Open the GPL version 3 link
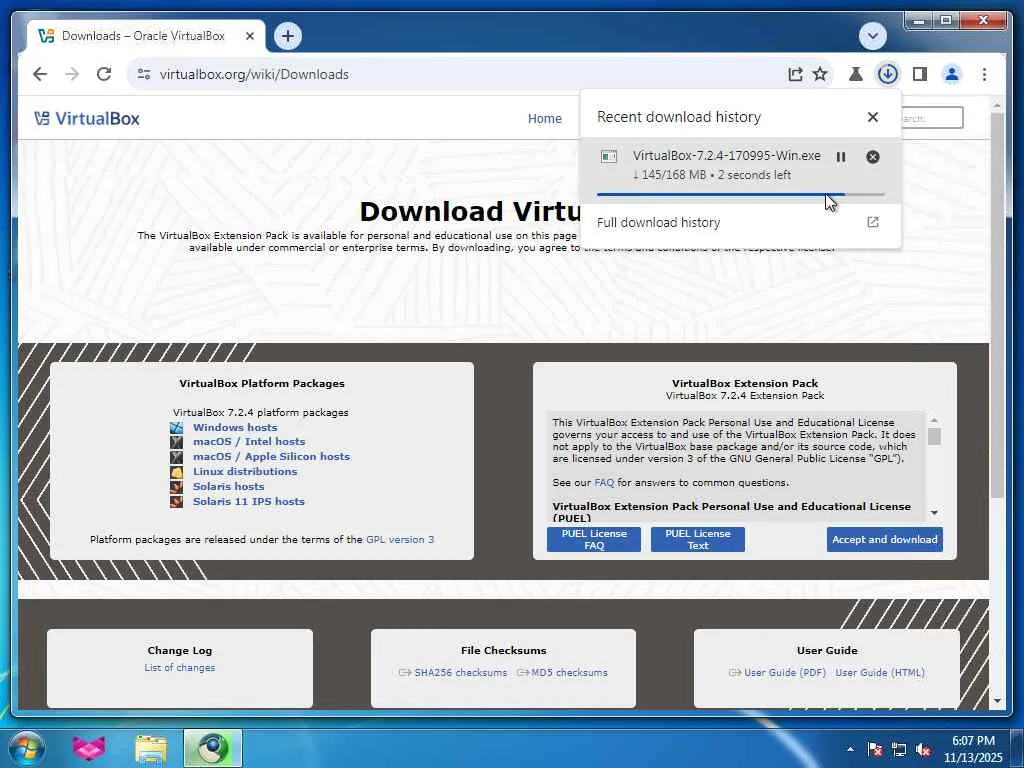The height and width of the screenshot is (768, 1024). (400, 539)
